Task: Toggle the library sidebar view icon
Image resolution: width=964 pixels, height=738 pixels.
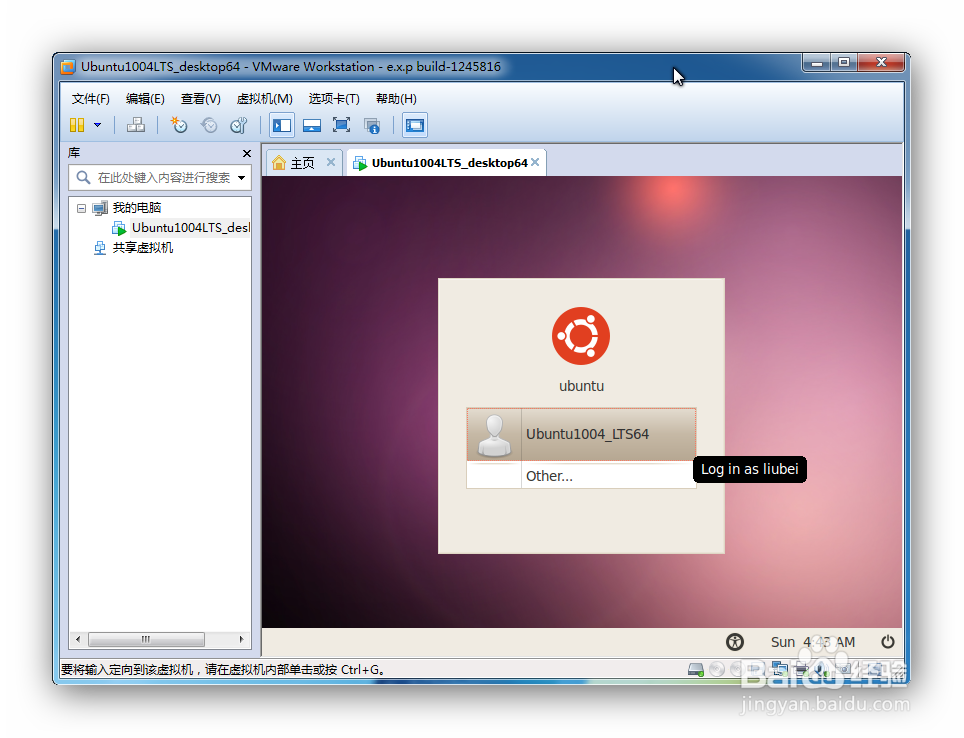Action: (282, 125)
